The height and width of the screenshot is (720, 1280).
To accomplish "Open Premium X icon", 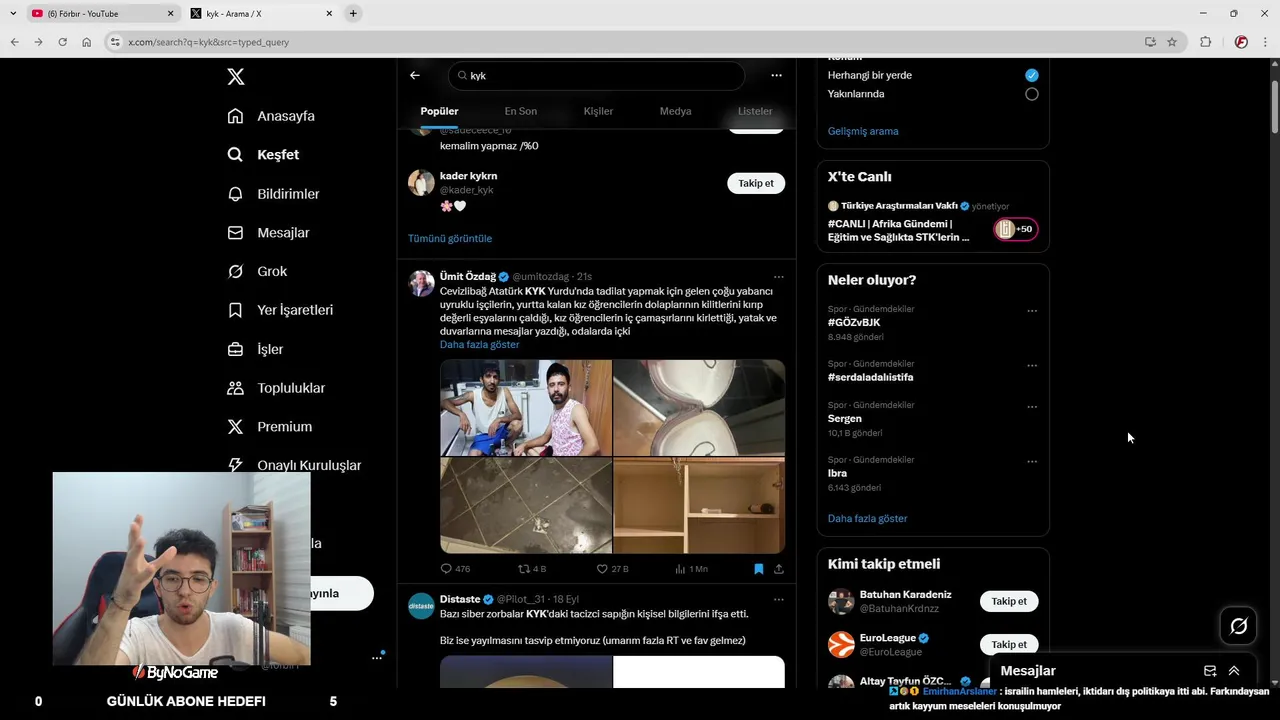I will pyautogui.click(x=235, y=427).
